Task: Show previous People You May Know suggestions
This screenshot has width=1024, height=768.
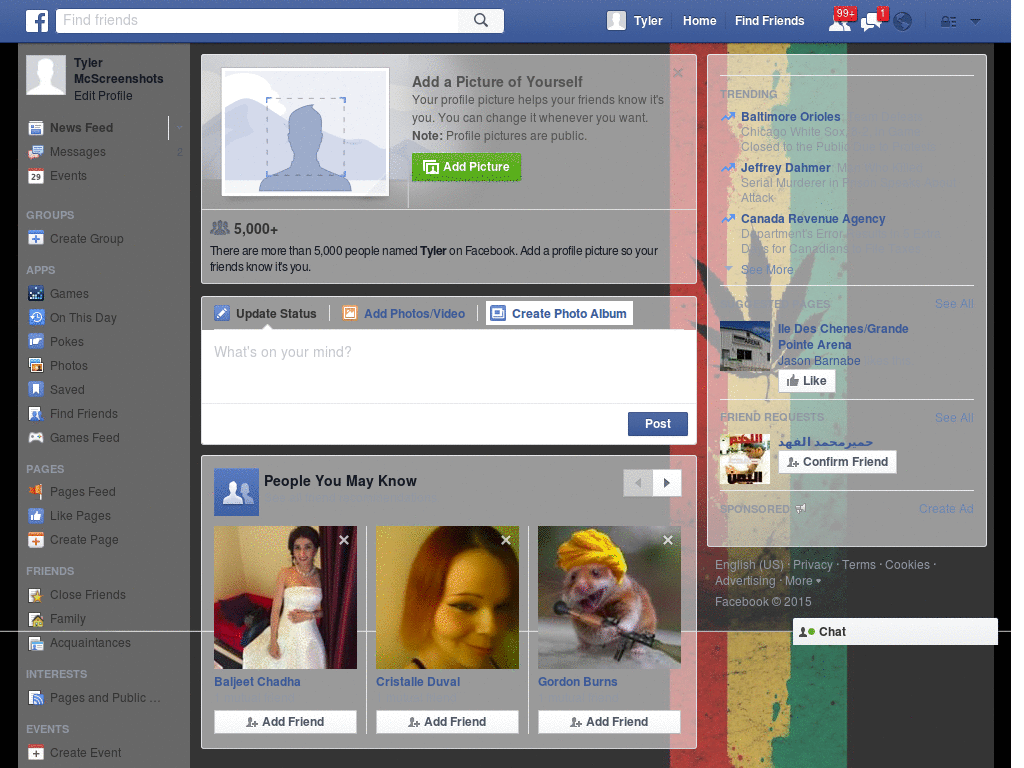Action: pos(638,483)
